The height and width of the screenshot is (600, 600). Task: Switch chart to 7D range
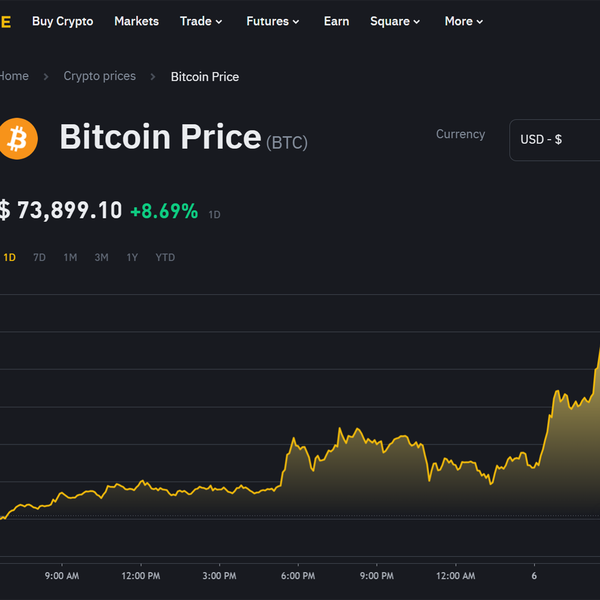[x=39, y=257]
